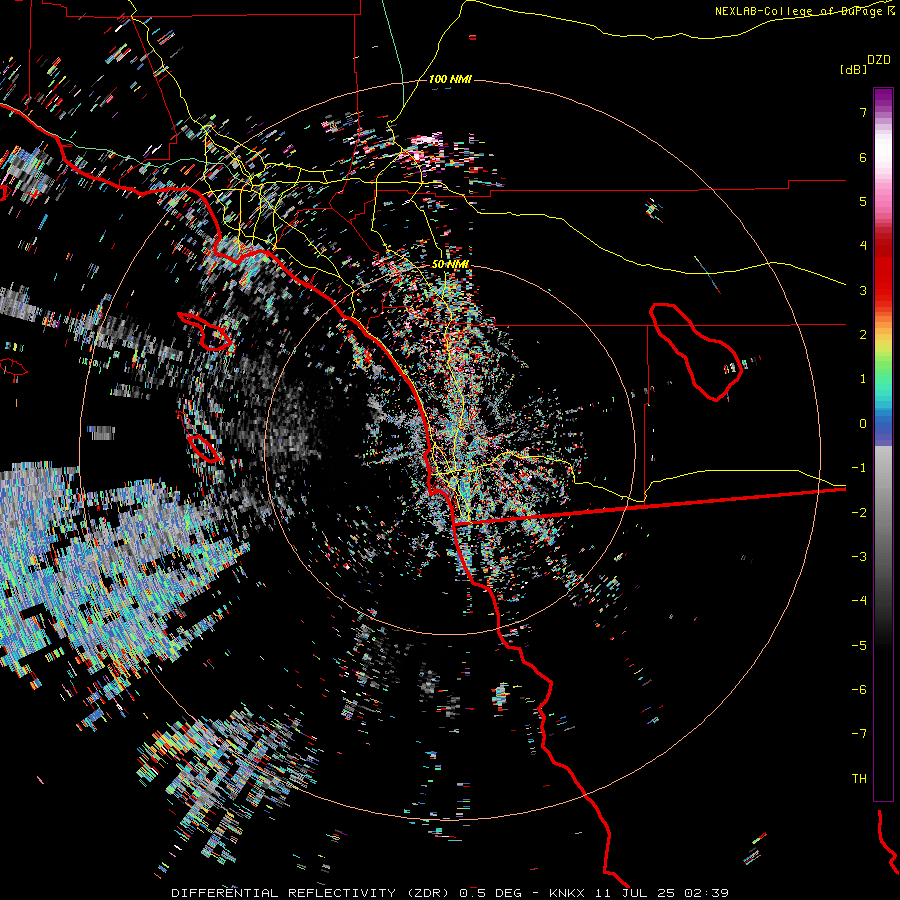
Task: Click the 4 value on the color scale
Action: tap(863, 246)
